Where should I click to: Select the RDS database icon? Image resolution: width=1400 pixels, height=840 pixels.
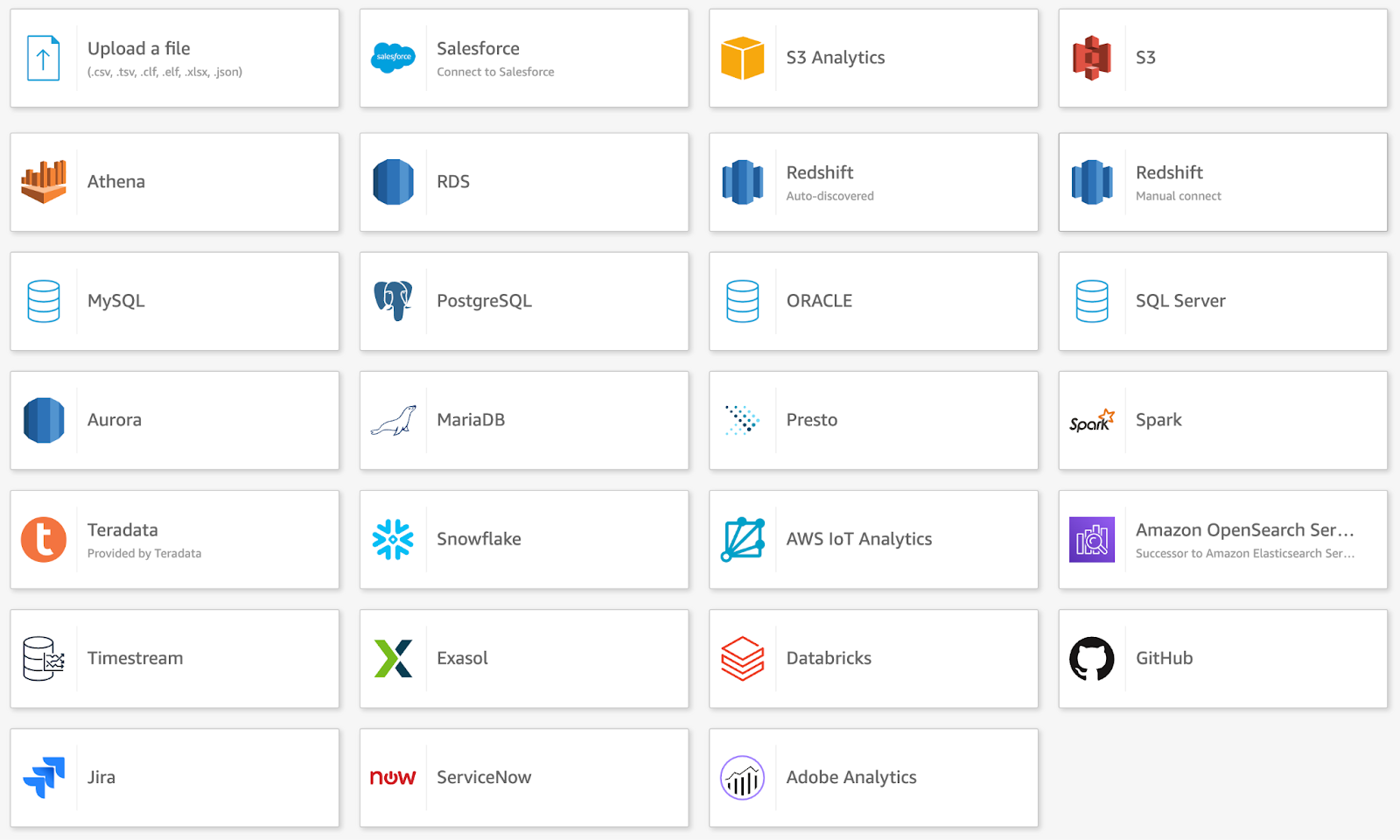[393, 182]
